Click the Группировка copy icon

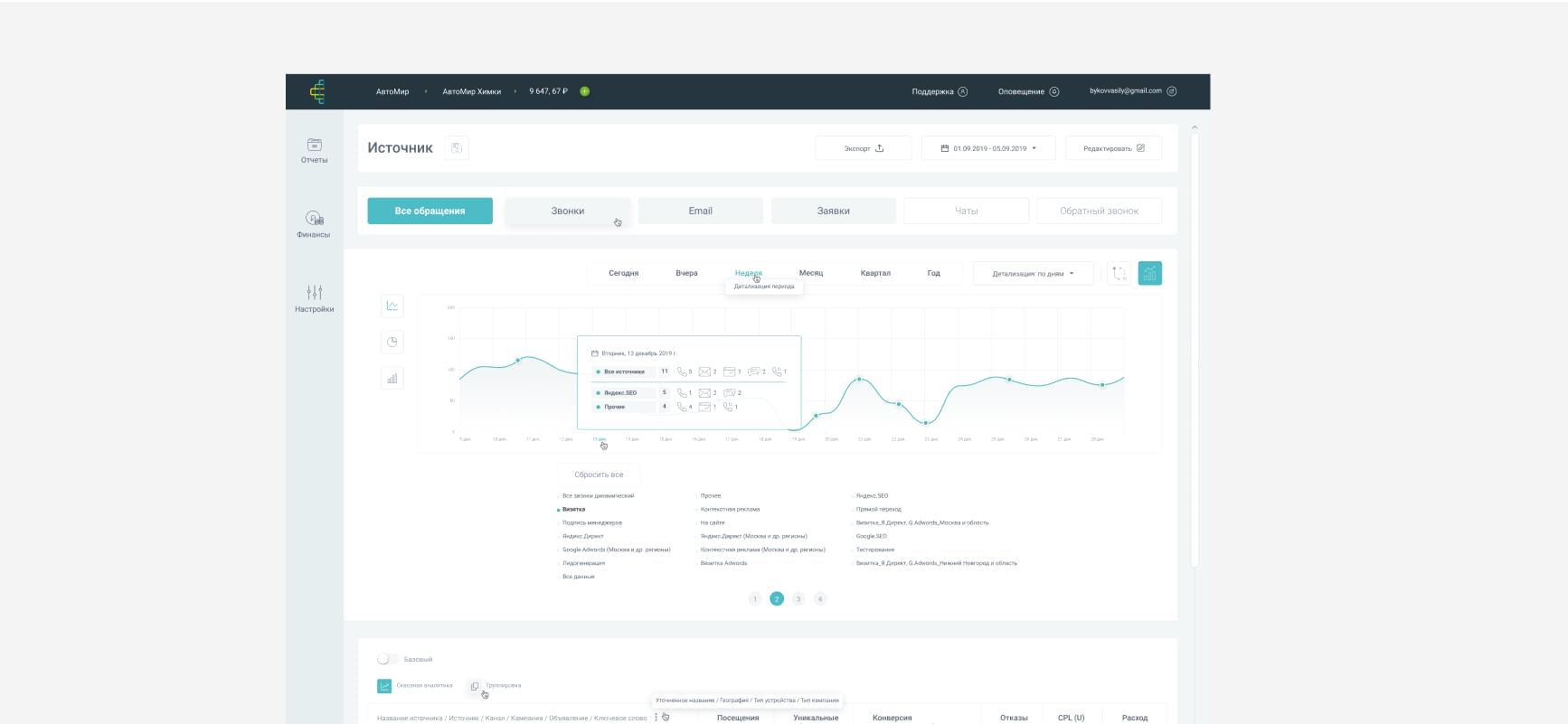coord(474,687)
